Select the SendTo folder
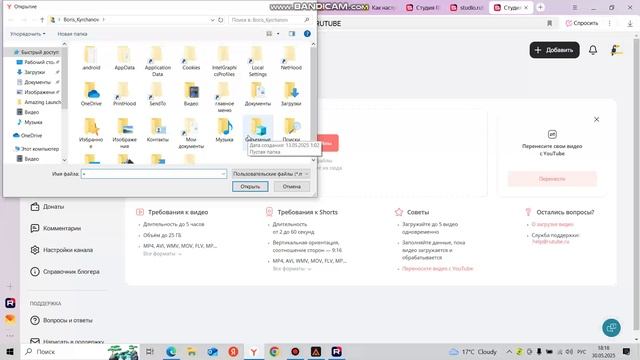 [x=158, y=94]
